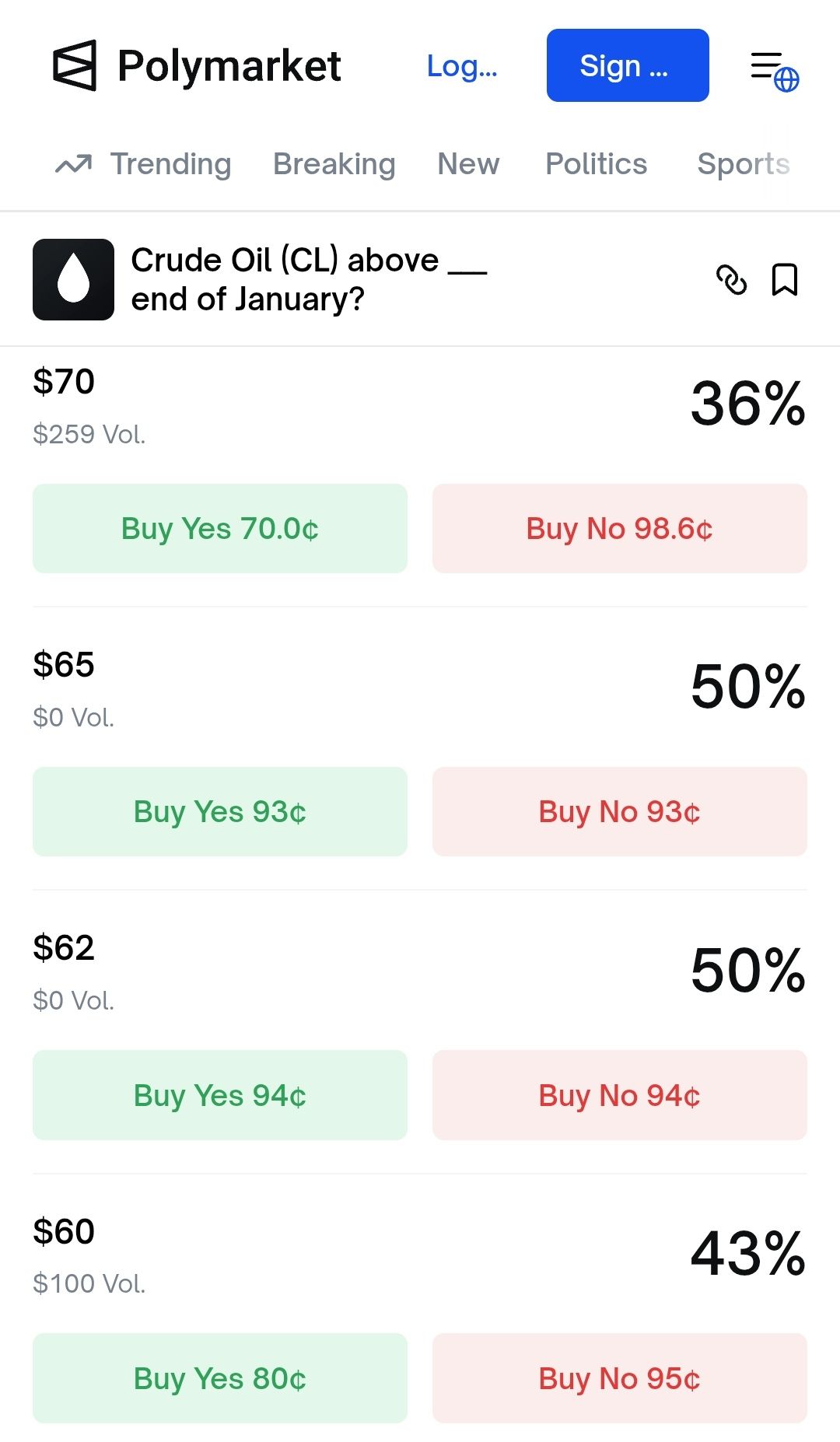Switch to the Breaking tab
The height and width of the screenshot is (1442, 840).
point(334,164)
